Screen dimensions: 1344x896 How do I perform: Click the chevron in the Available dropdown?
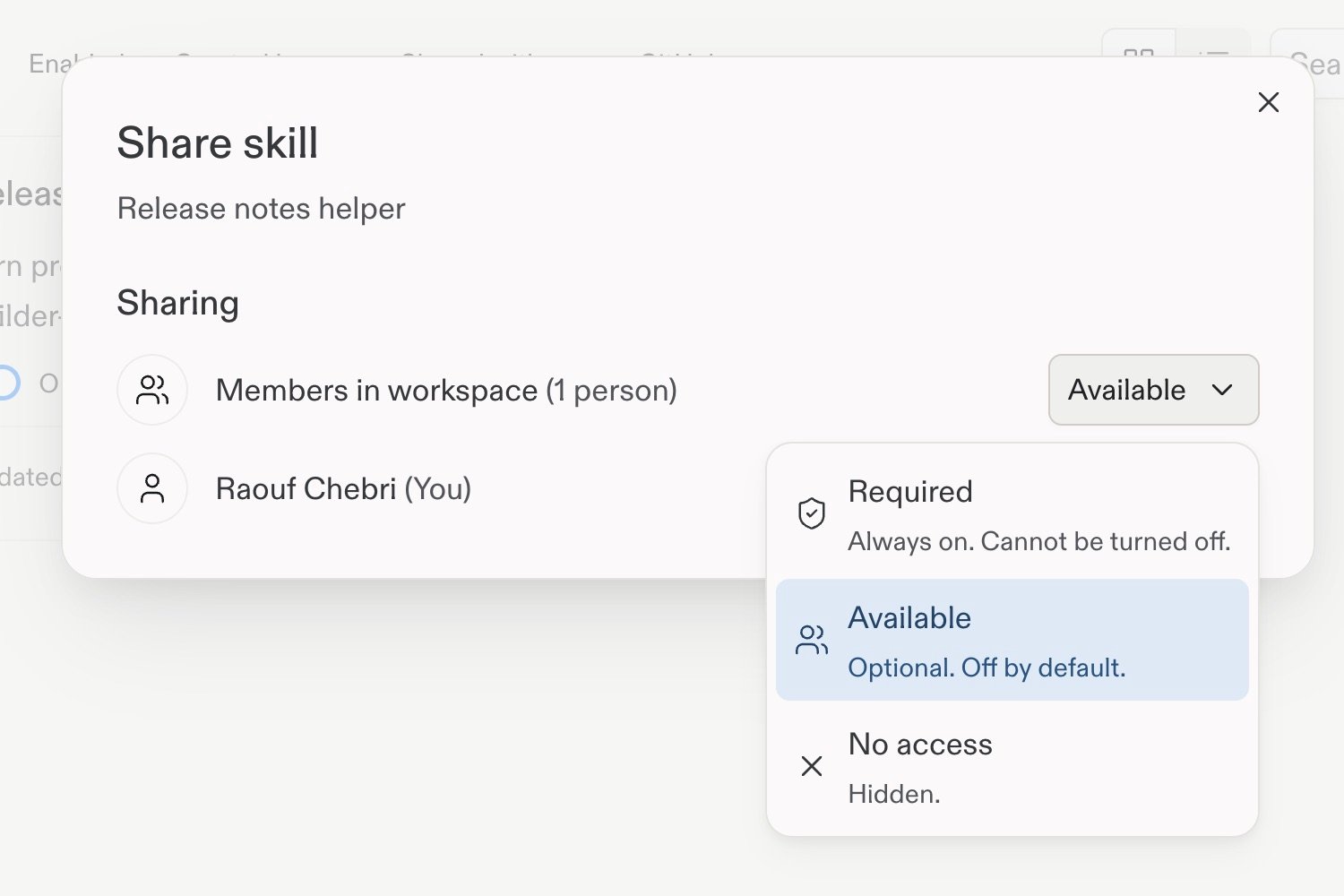click(x=1222, y=390)
